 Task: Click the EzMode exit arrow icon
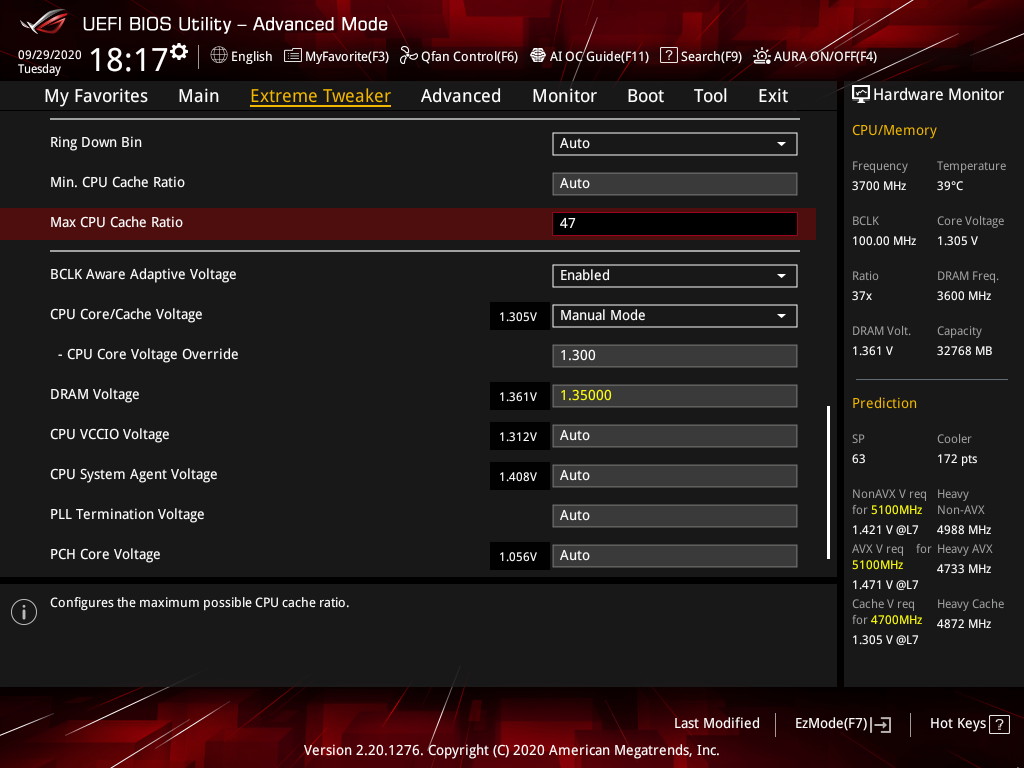tap(882, 724)
